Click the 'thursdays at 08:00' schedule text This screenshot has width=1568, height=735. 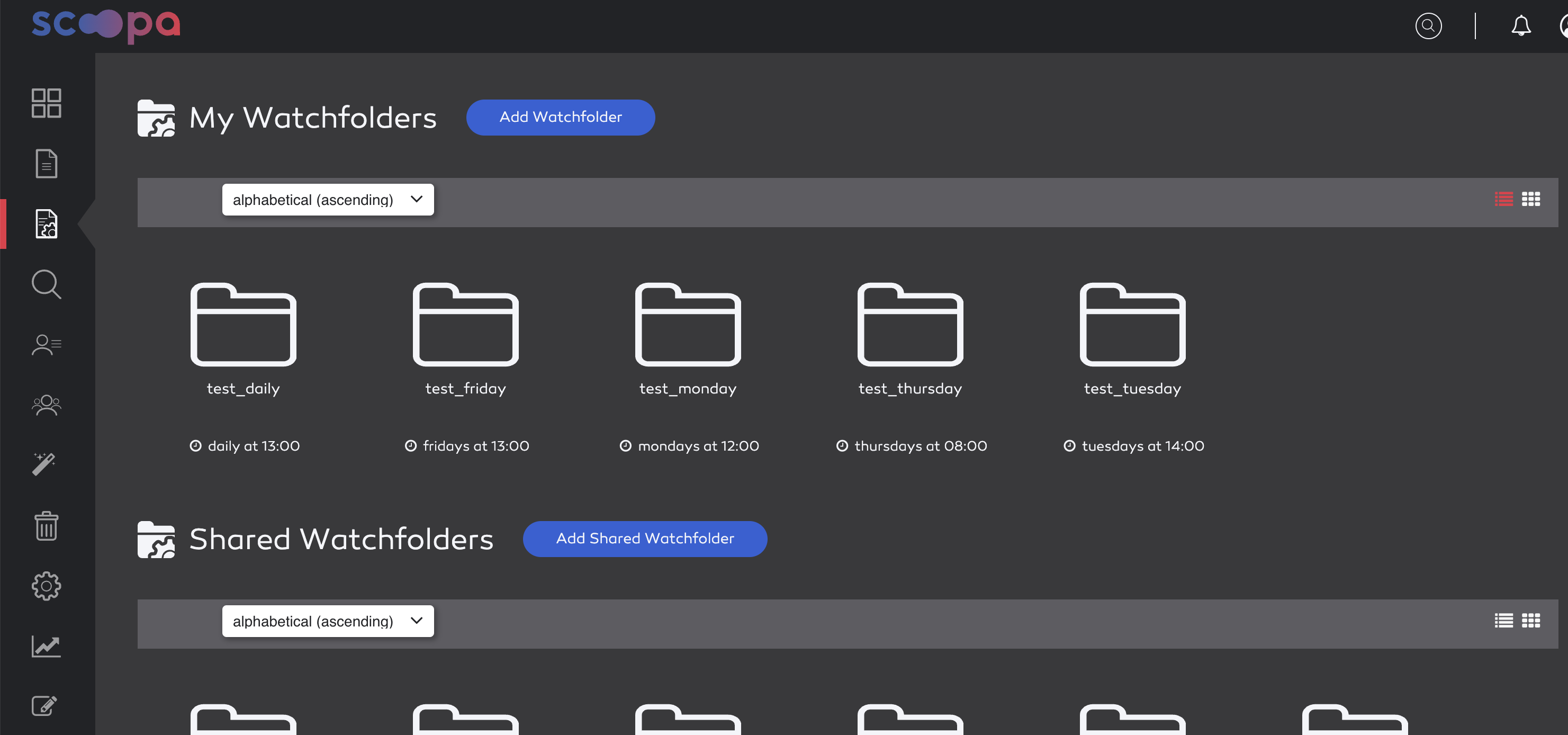921,446
